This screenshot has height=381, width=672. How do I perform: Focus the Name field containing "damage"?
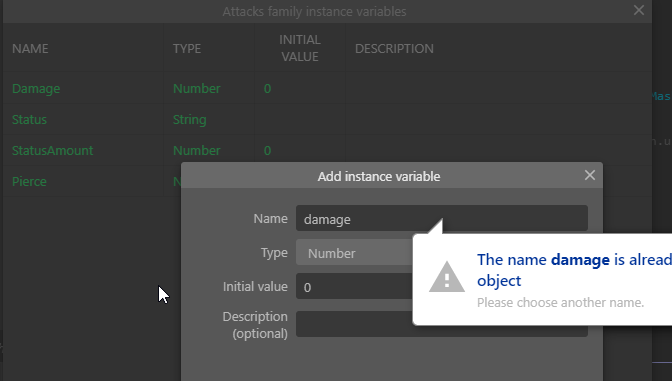441,219
